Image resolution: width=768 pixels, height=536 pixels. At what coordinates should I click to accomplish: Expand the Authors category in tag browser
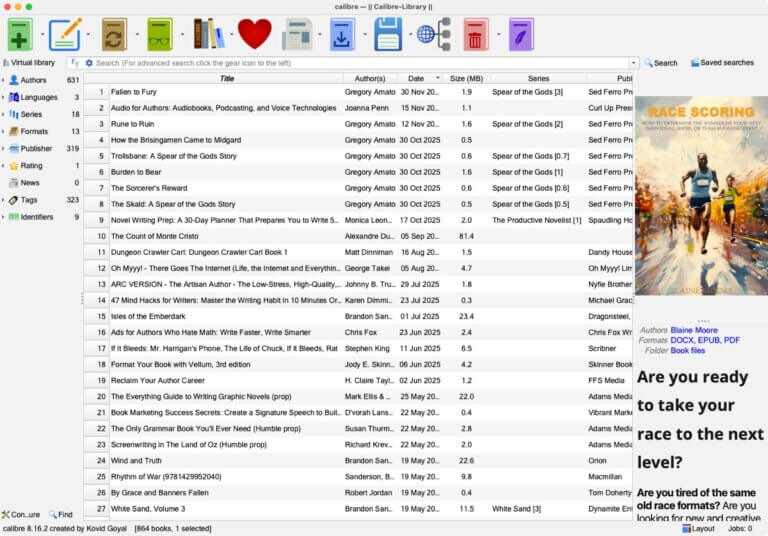tap(4, 80)
